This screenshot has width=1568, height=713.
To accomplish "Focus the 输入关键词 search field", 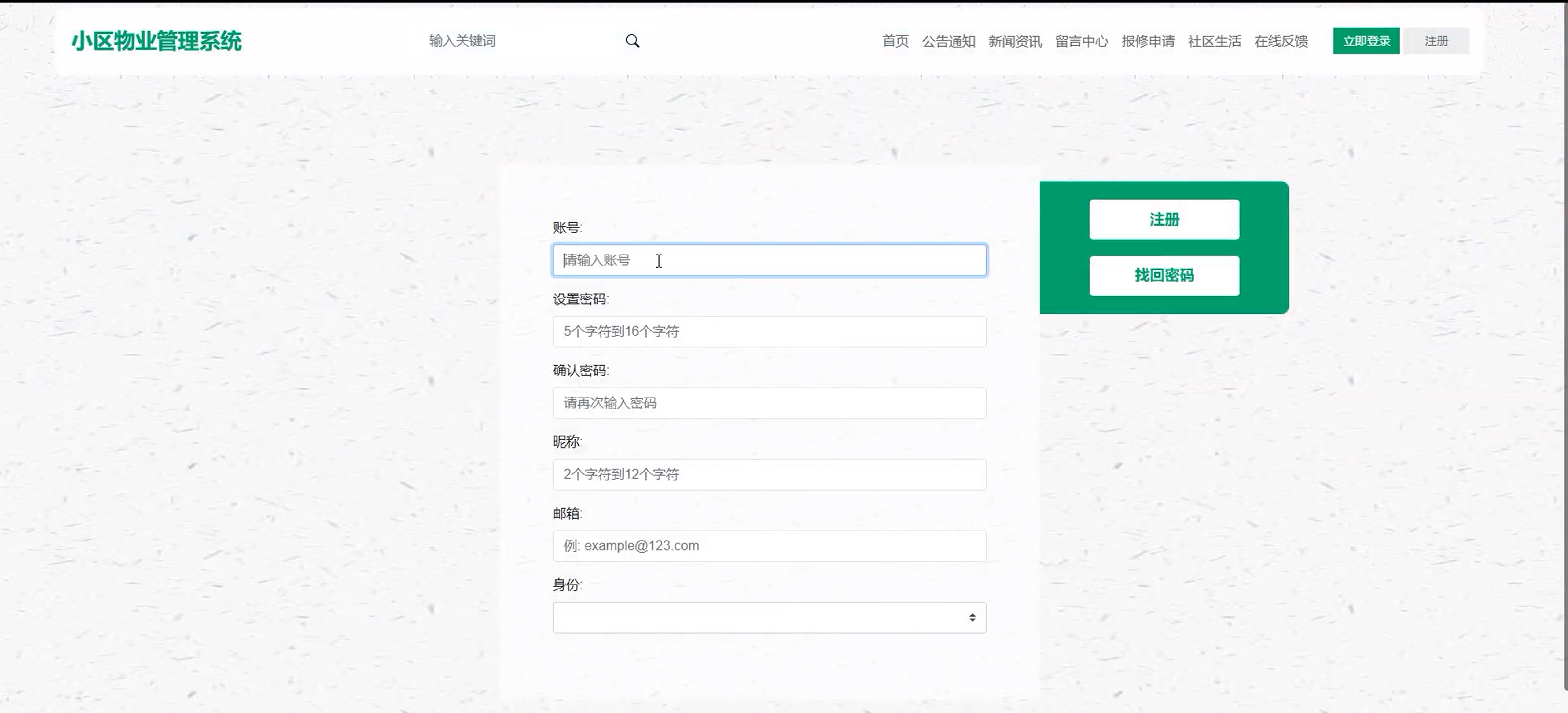I will tap(517, 41).
